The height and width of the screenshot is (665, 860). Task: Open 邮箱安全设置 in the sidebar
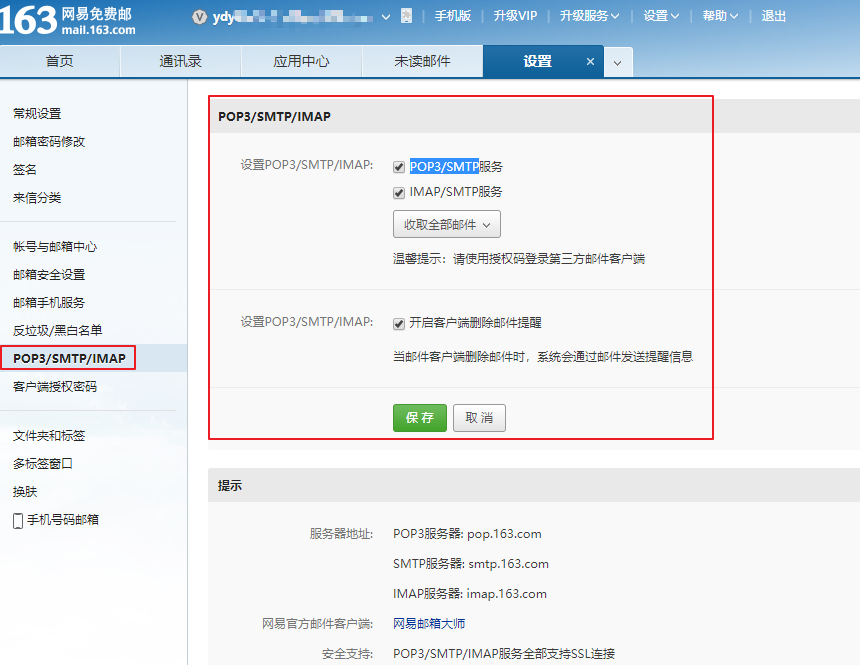coord(49,275)
